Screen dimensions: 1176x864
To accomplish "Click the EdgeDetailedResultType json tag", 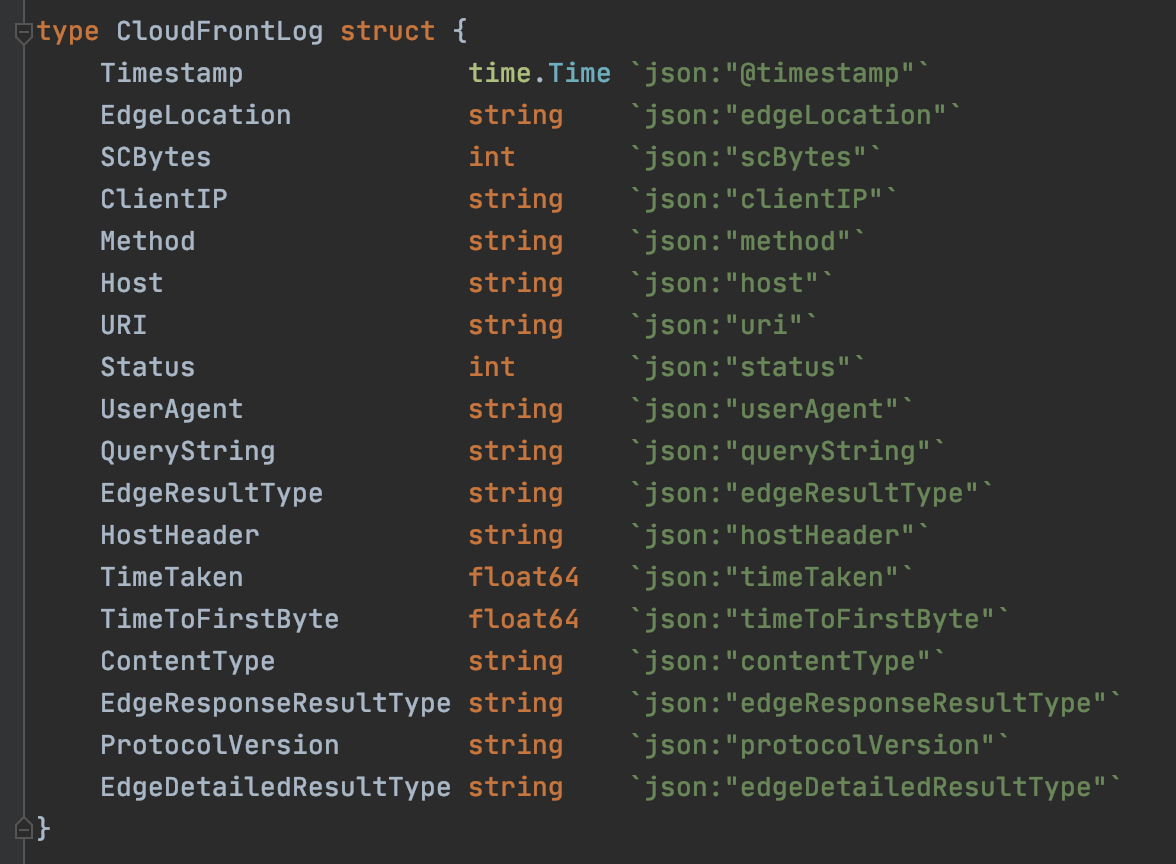I will coord(875,788).
